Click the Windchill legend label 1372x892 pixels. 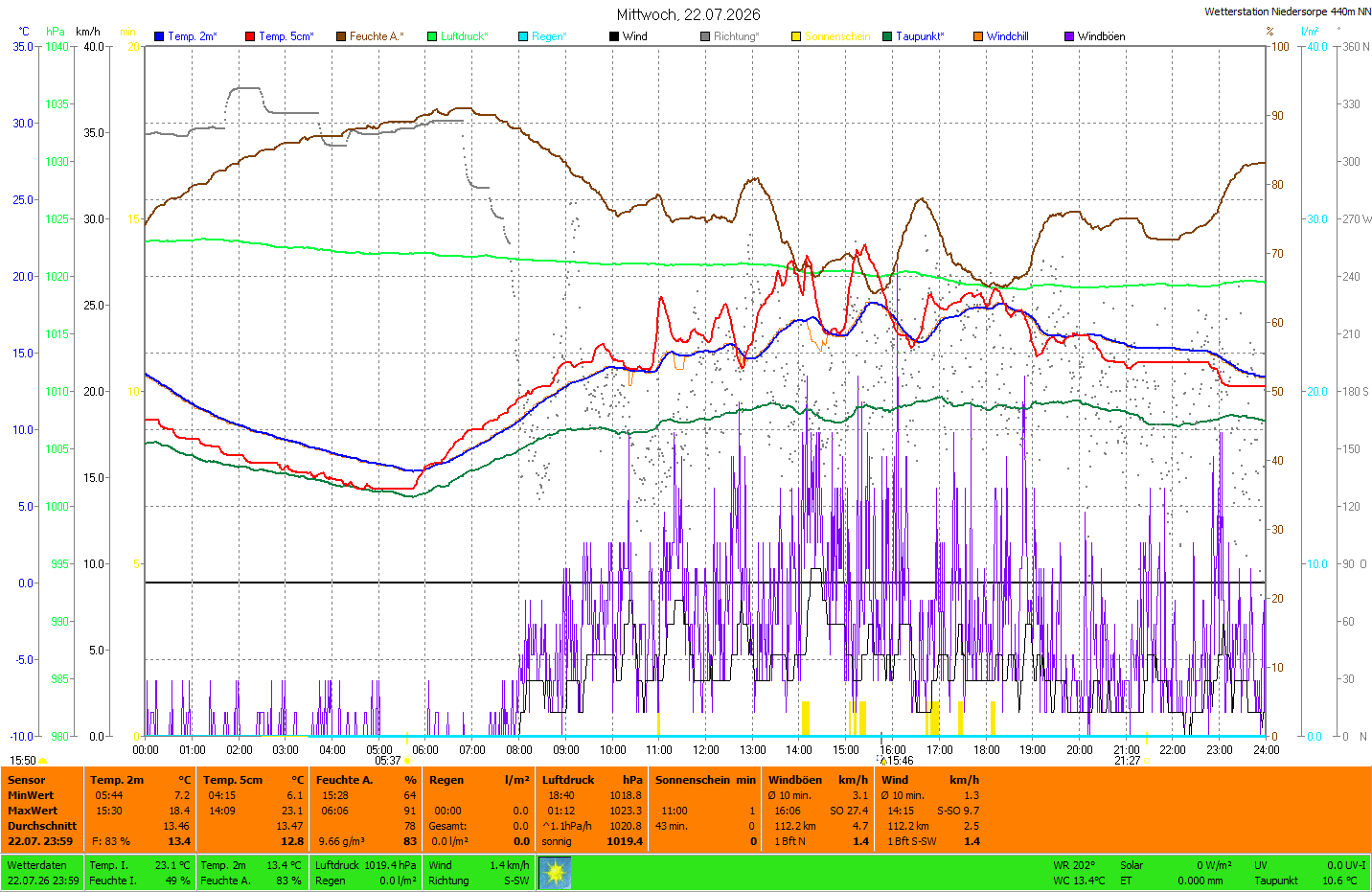(x=1008, y=36)
